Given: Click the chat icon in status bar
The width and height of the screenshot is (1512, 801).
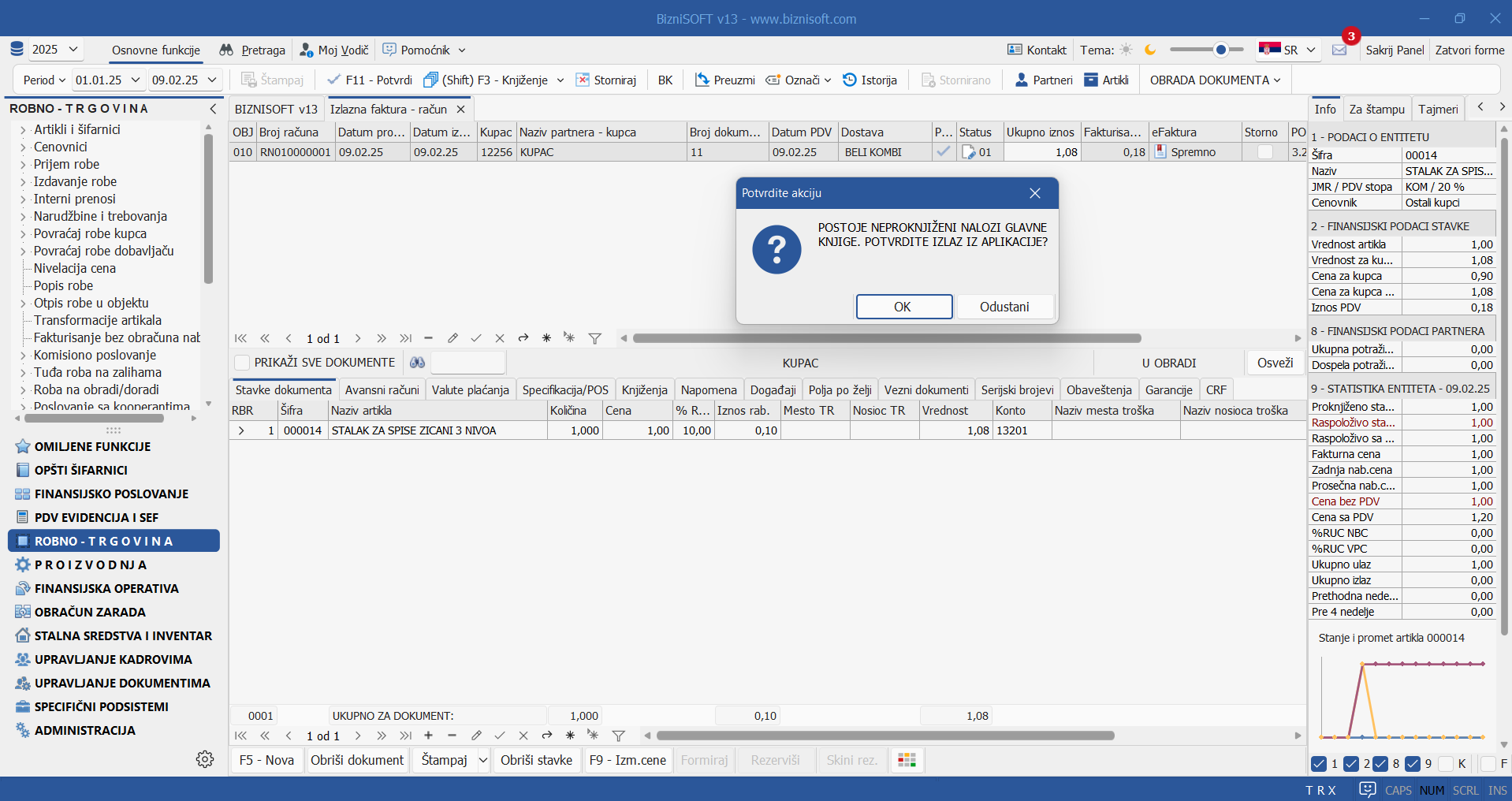Looking at the screenshot, I should [1367, 789].
